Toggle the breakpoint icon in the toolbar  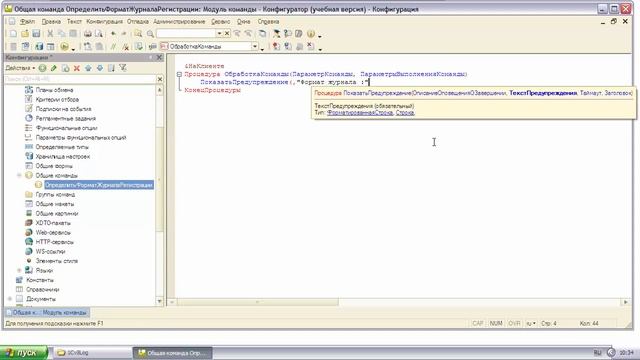point(276,47)
